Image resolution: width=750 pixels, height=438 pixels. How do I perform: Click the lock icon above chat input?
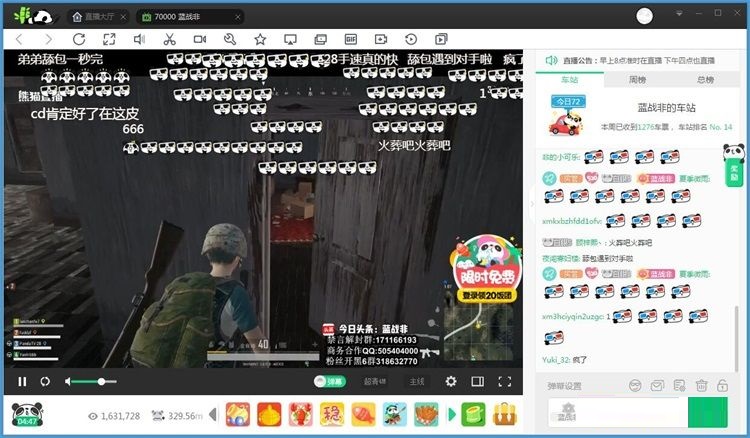tap(724, 385)
